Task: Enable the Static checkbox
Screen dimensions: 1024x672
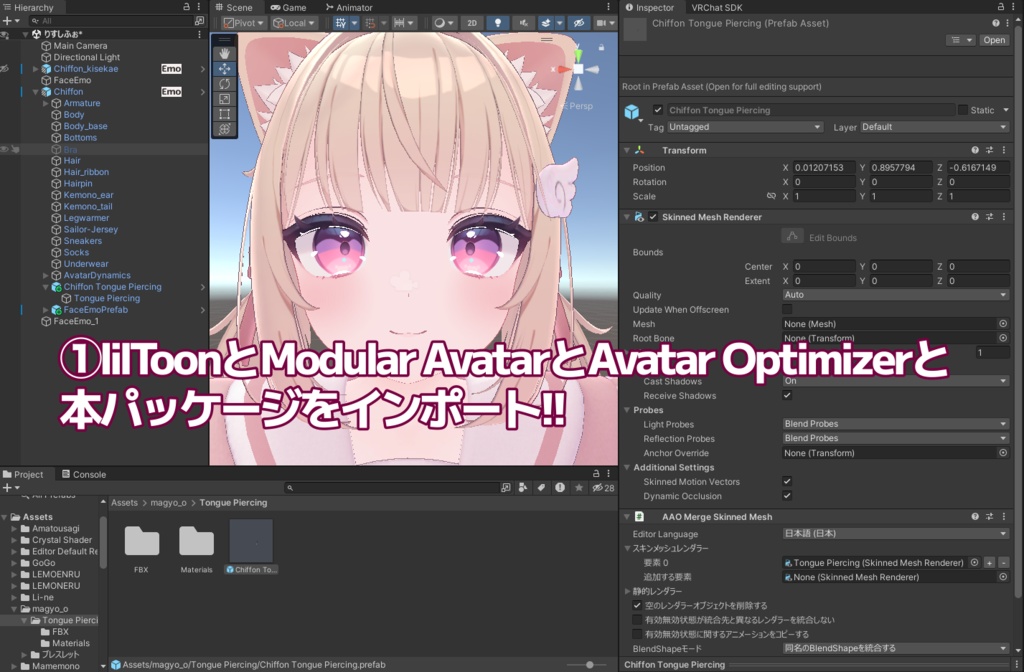Action: point(963,110)
